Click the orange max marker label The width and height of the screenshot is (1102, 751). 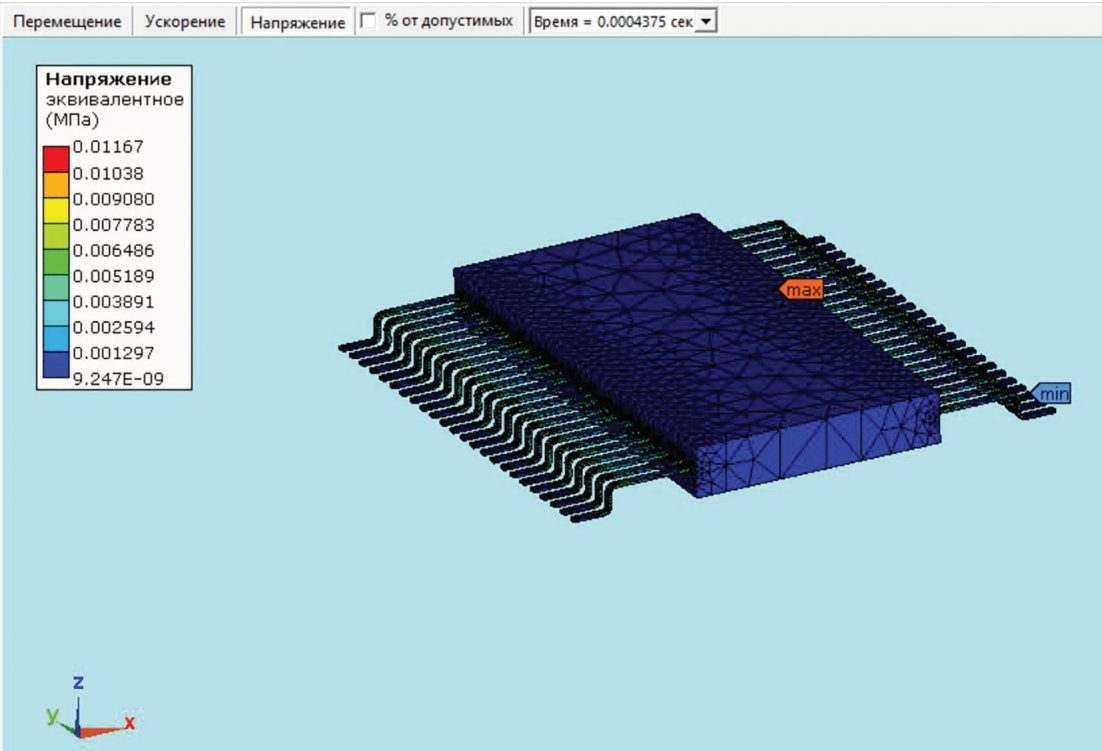[801, 289]
